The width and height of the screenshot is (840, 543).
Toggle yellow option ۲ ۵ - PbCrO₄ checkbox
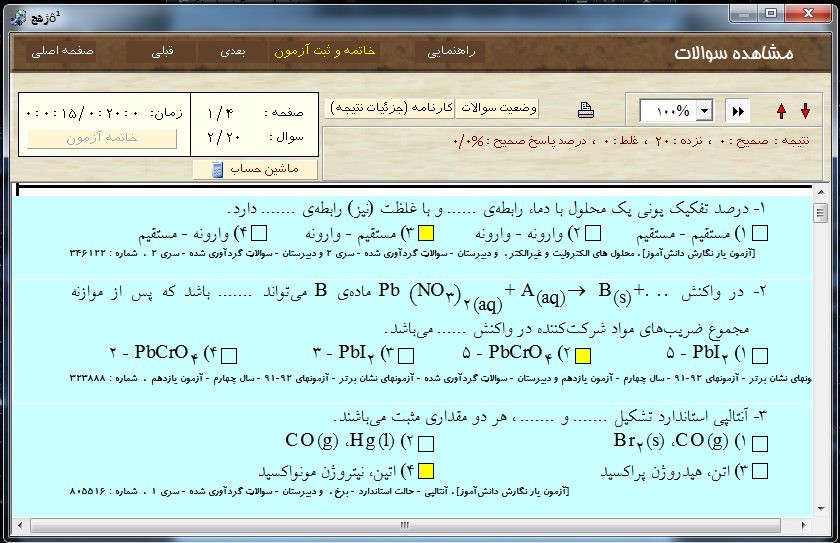(583, 356)
